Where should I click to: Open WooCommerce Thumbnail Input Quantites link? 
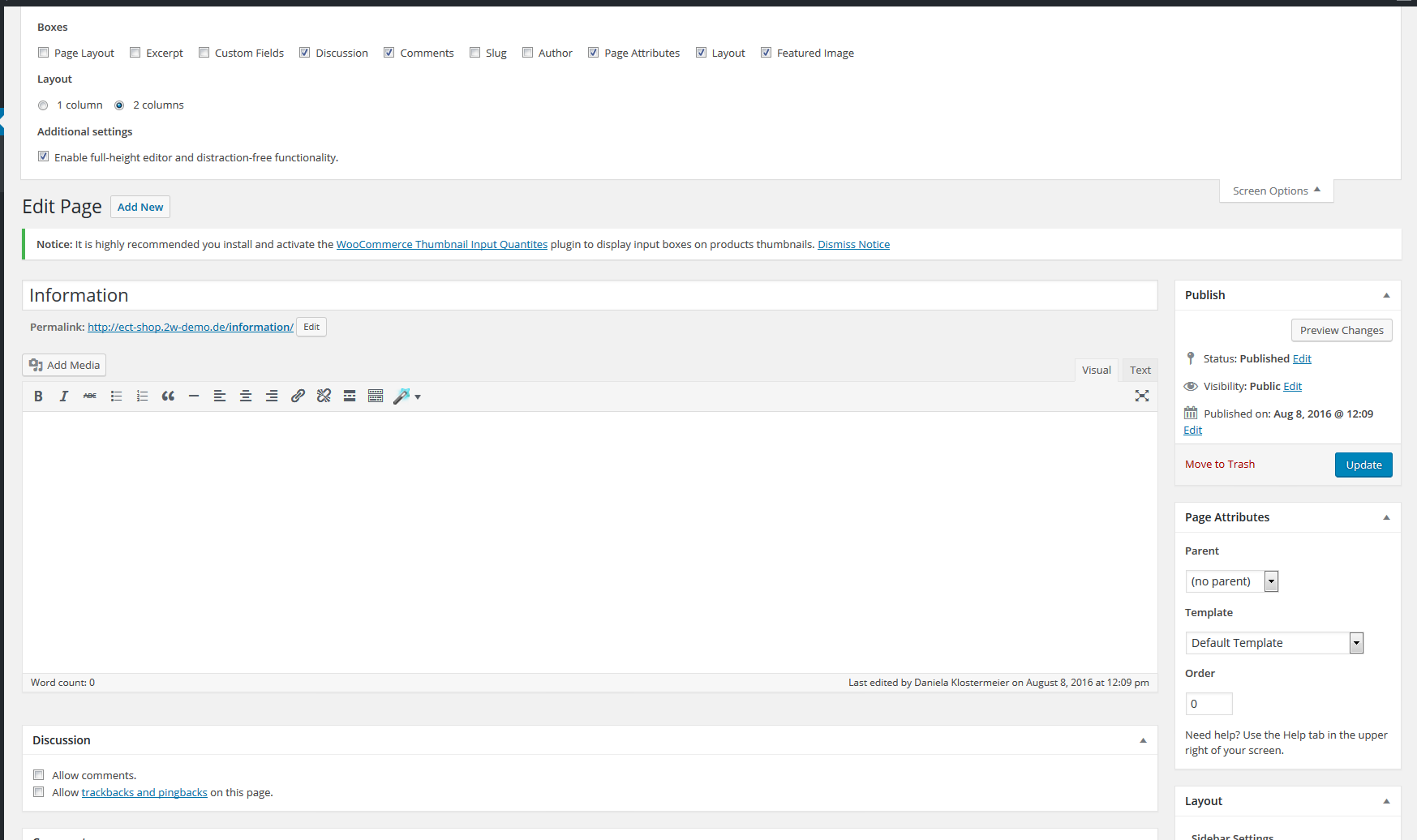[x=442, y=244]
